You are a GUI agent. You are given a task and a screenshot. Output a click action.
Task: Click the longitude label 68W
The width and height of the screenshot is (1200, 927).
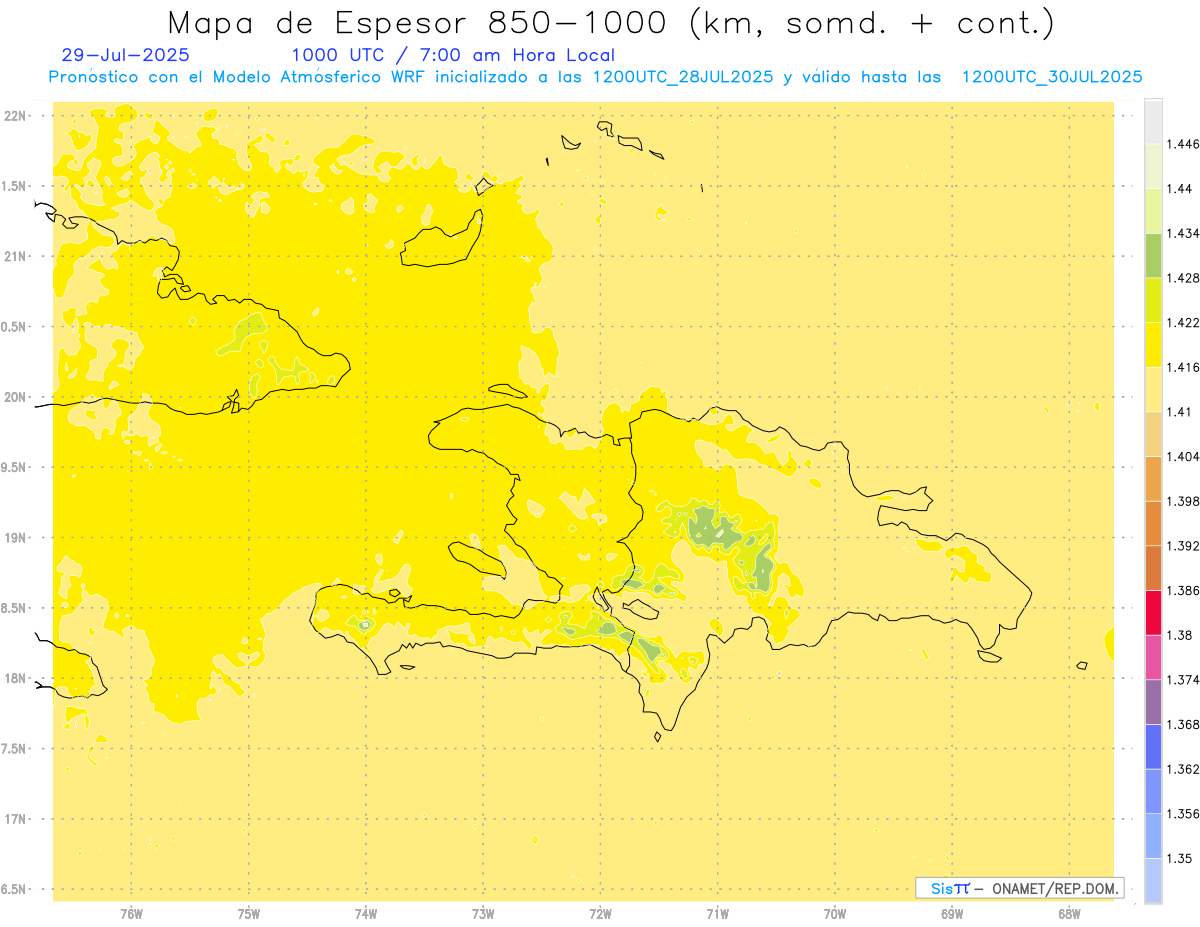point(1069,914)
